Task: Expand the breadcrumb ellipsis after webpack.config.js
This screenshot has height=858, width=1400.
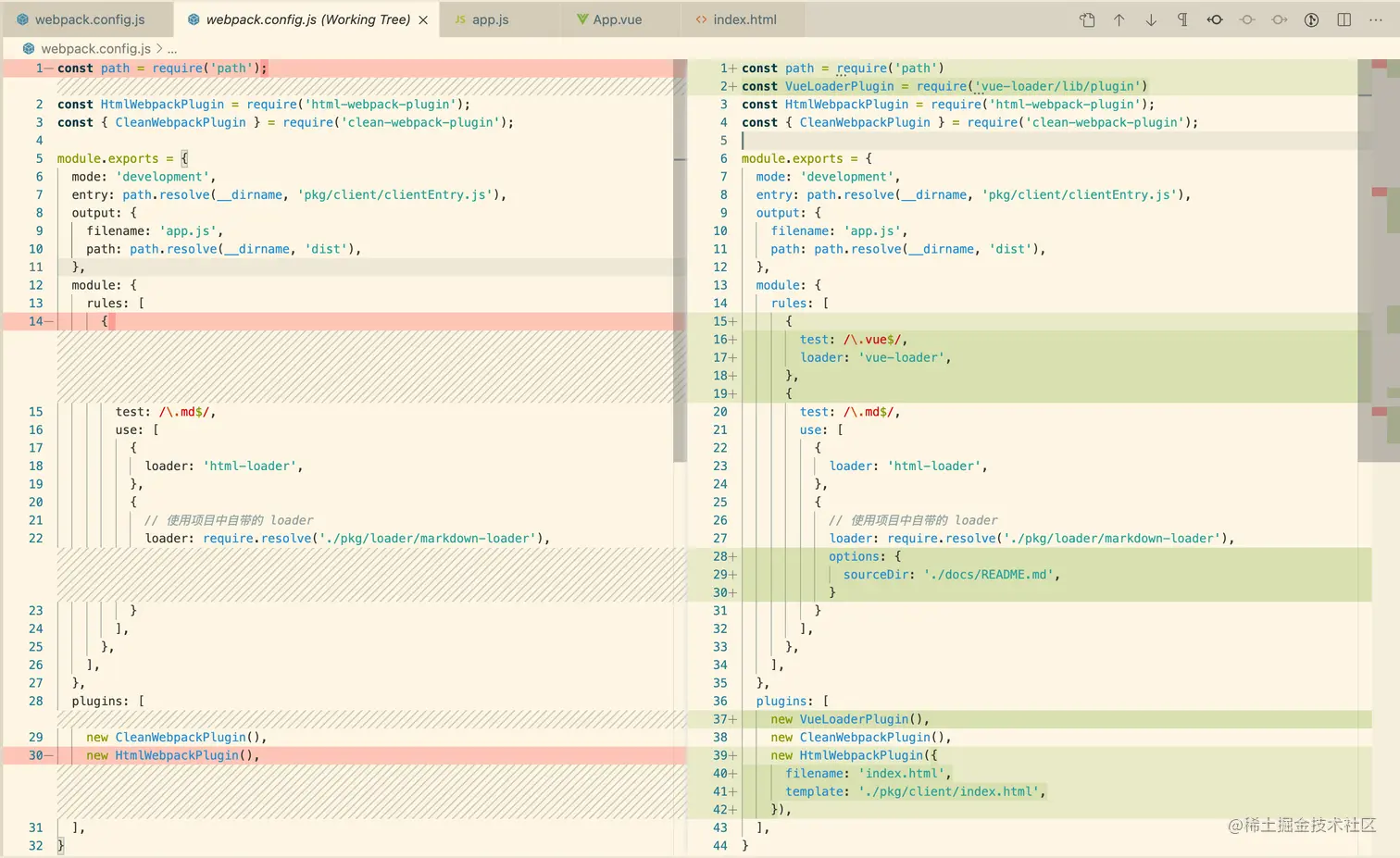Action: [172, 49]
